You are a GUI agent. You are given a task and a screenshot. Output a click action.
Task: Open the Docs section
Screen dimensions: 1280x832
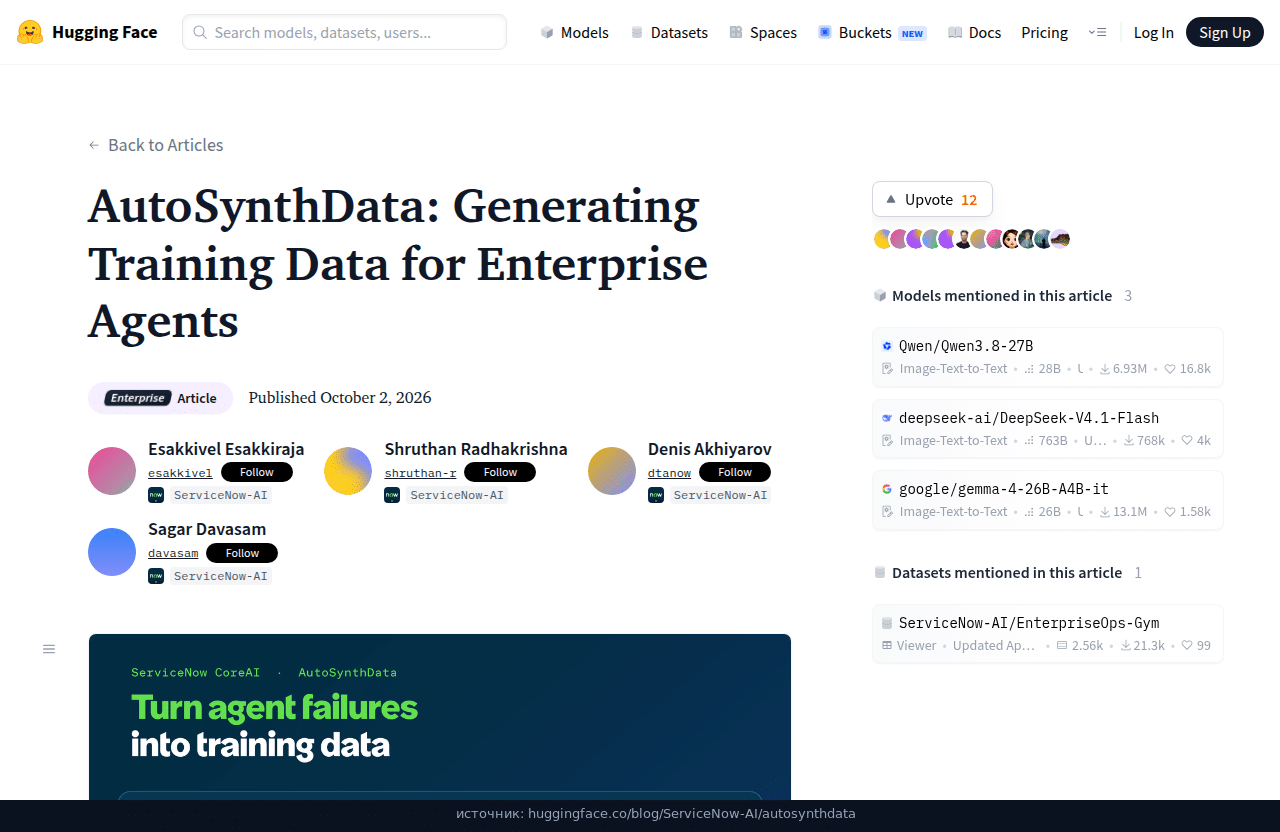975,32
